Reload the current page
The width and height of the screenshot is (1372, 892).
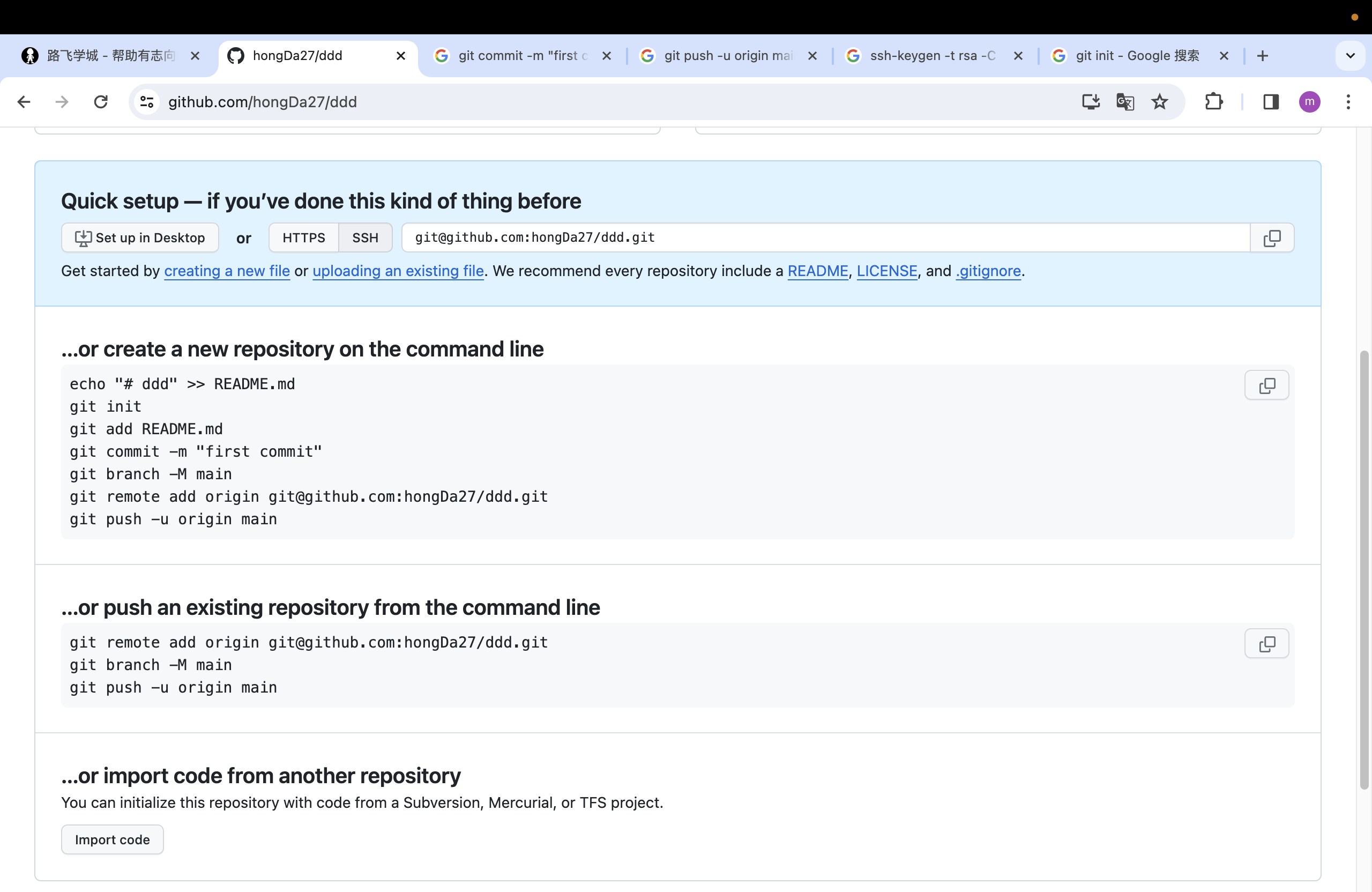pyautogui.click(x=101, y=102)
